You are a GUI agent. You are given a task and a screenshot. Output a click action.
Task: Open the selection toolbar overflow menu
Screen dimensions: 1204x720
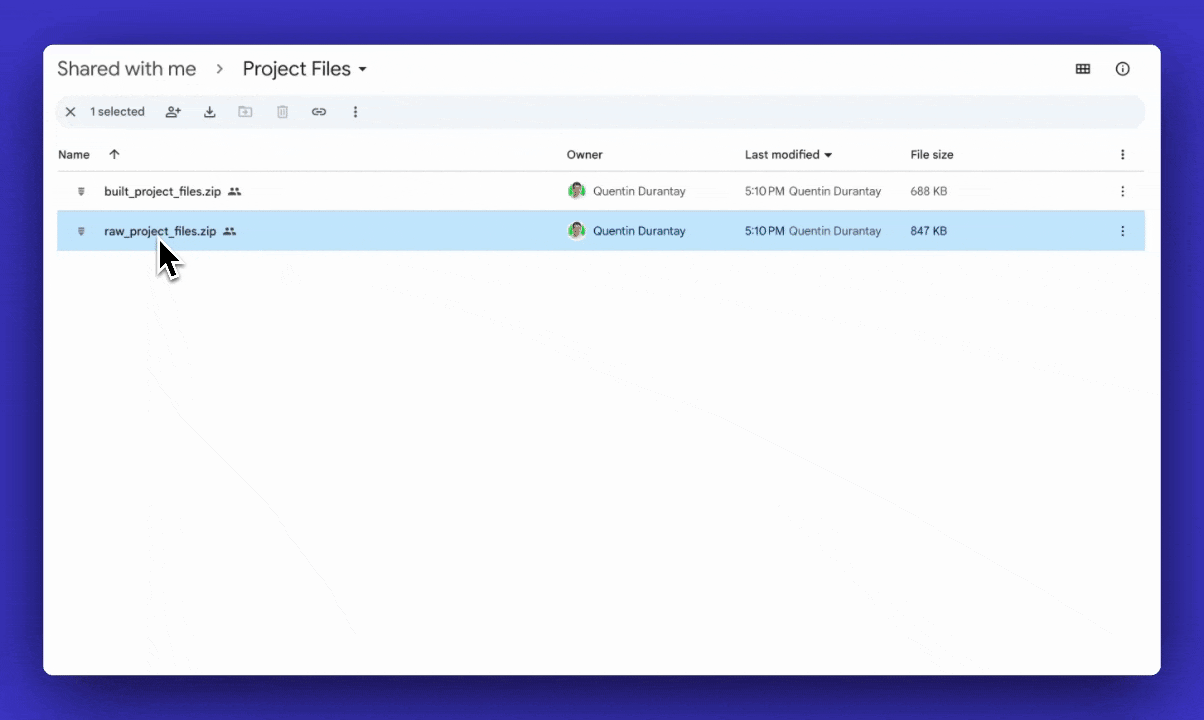[x=356, y=112]
